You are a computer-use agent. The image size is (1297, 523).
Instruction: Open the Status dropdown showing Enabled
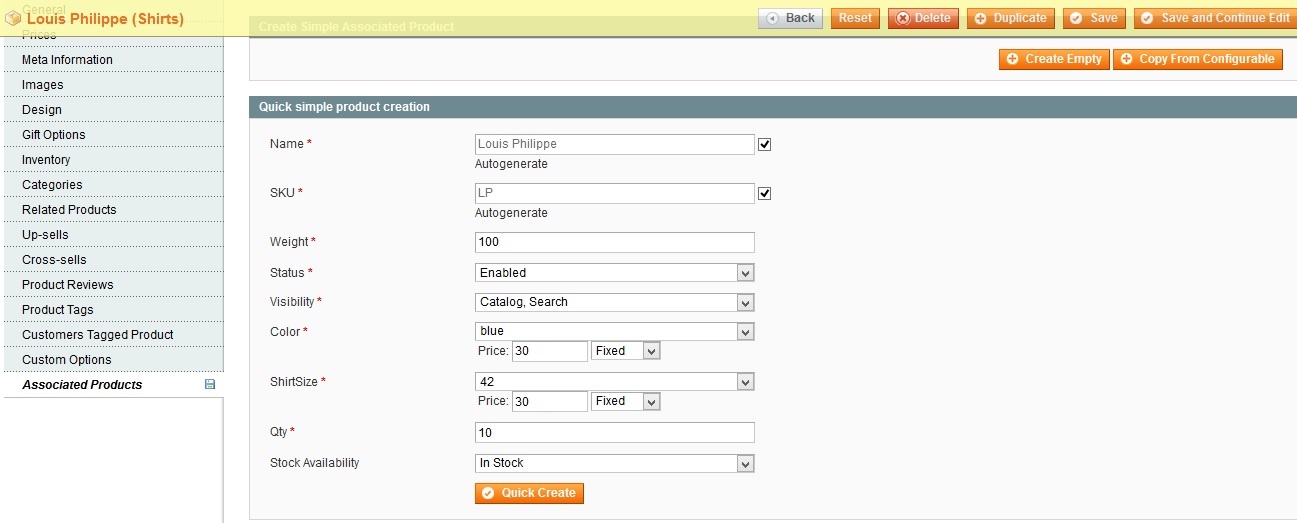614,272
